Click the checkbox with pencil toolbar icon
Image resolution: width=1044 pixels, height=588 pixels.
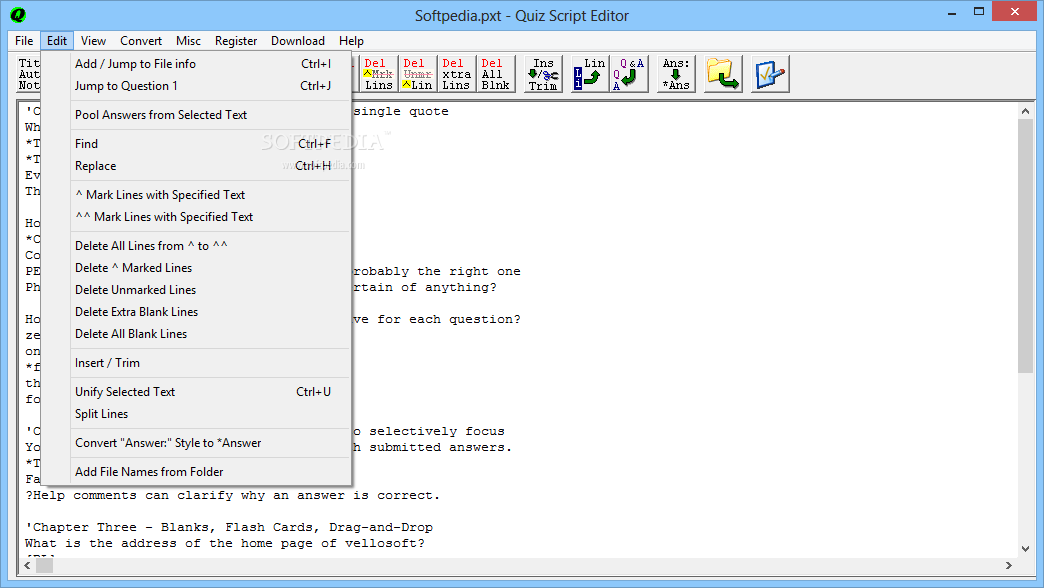(x=770, y=74)
